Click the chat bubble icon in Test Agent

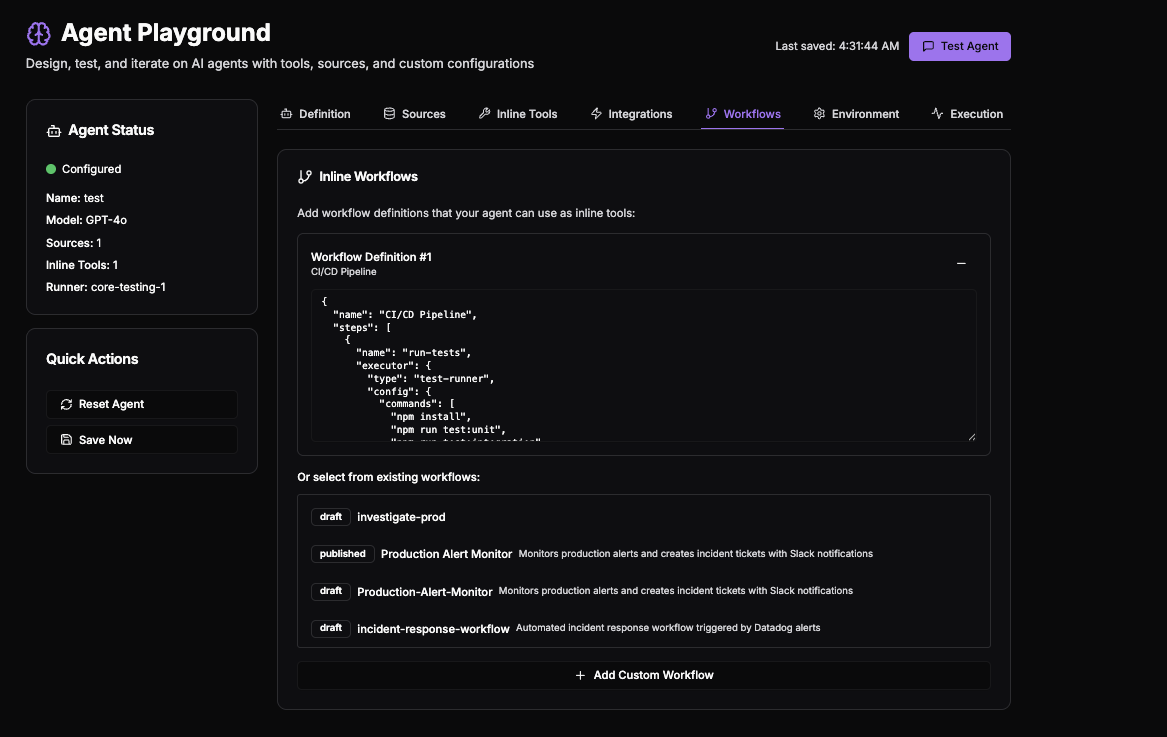coord(928,46)
